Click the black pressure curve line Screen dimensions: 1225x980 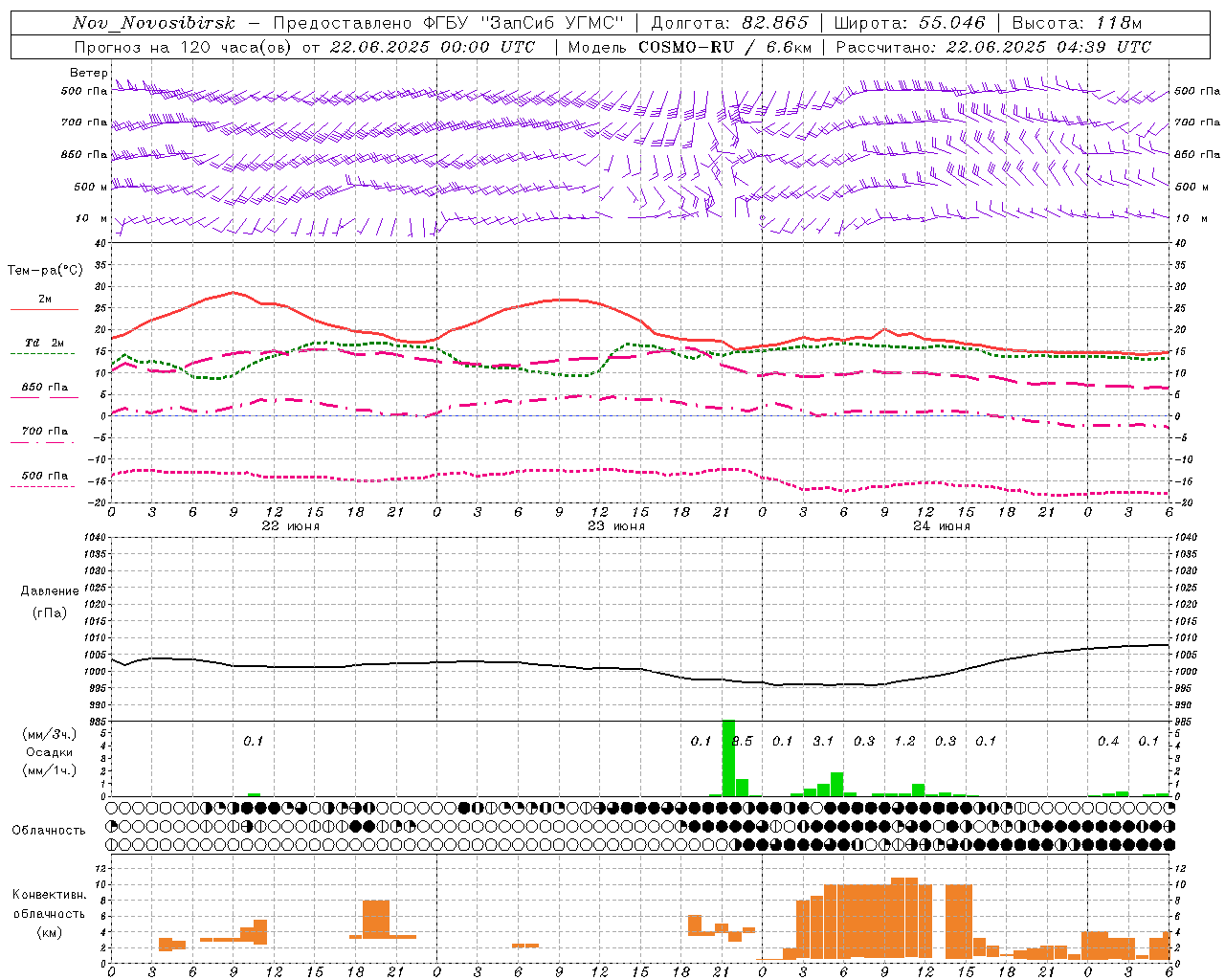pyautogui.click(x=639, y=668)
